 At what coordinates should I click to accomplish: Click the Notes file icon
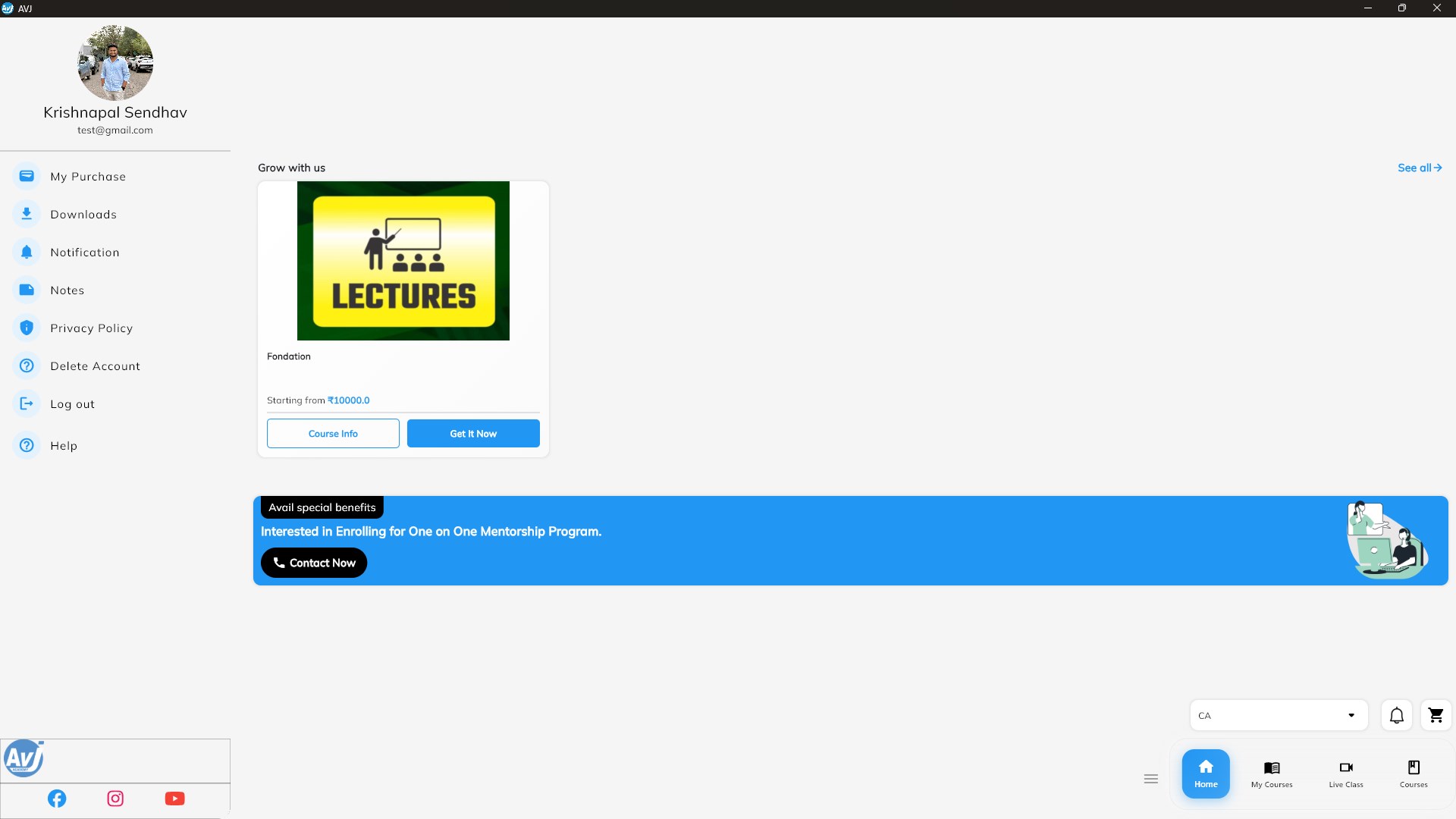point(27,290)
